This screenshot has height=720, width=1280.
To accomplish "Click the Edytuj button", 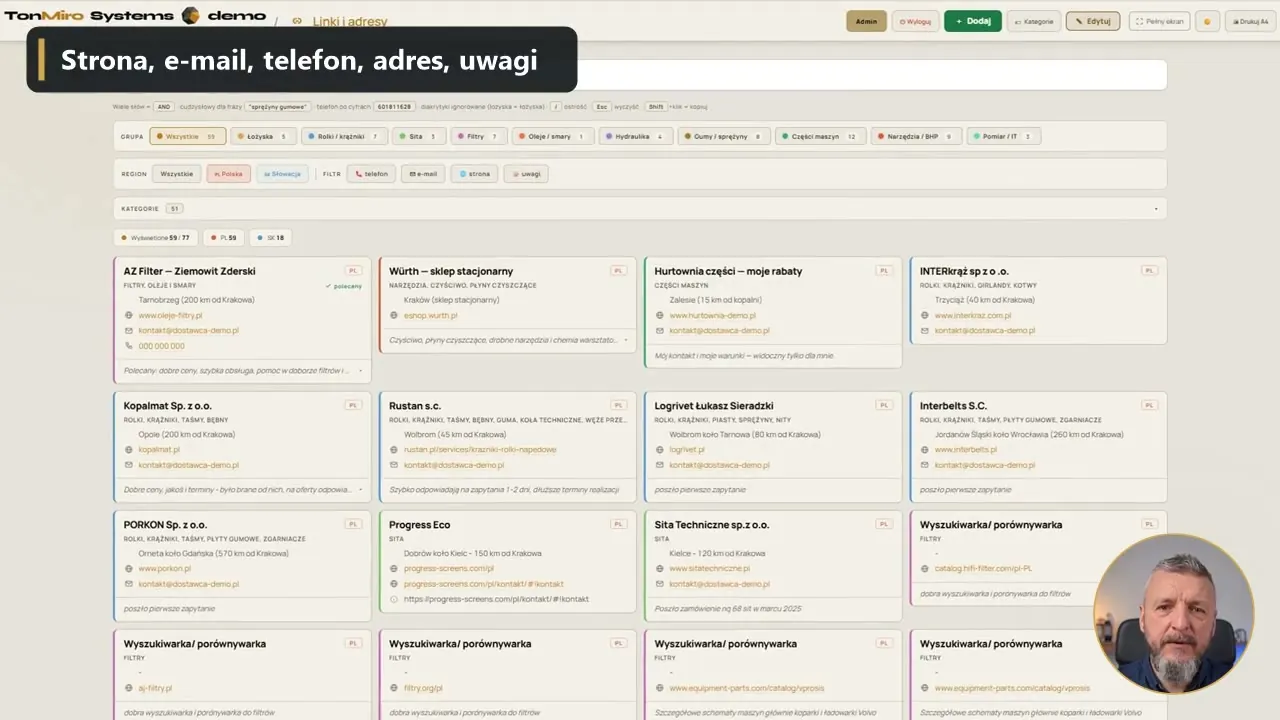I will pos(1093,21).
